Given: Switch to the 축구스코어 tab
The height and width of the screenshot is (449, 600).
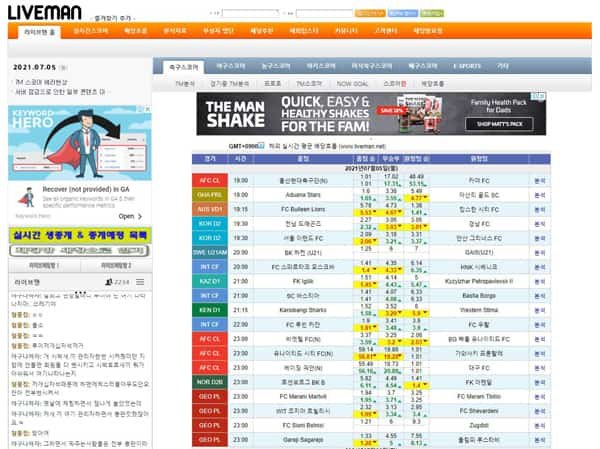Looking at the screenshot, I should [184, 67].
